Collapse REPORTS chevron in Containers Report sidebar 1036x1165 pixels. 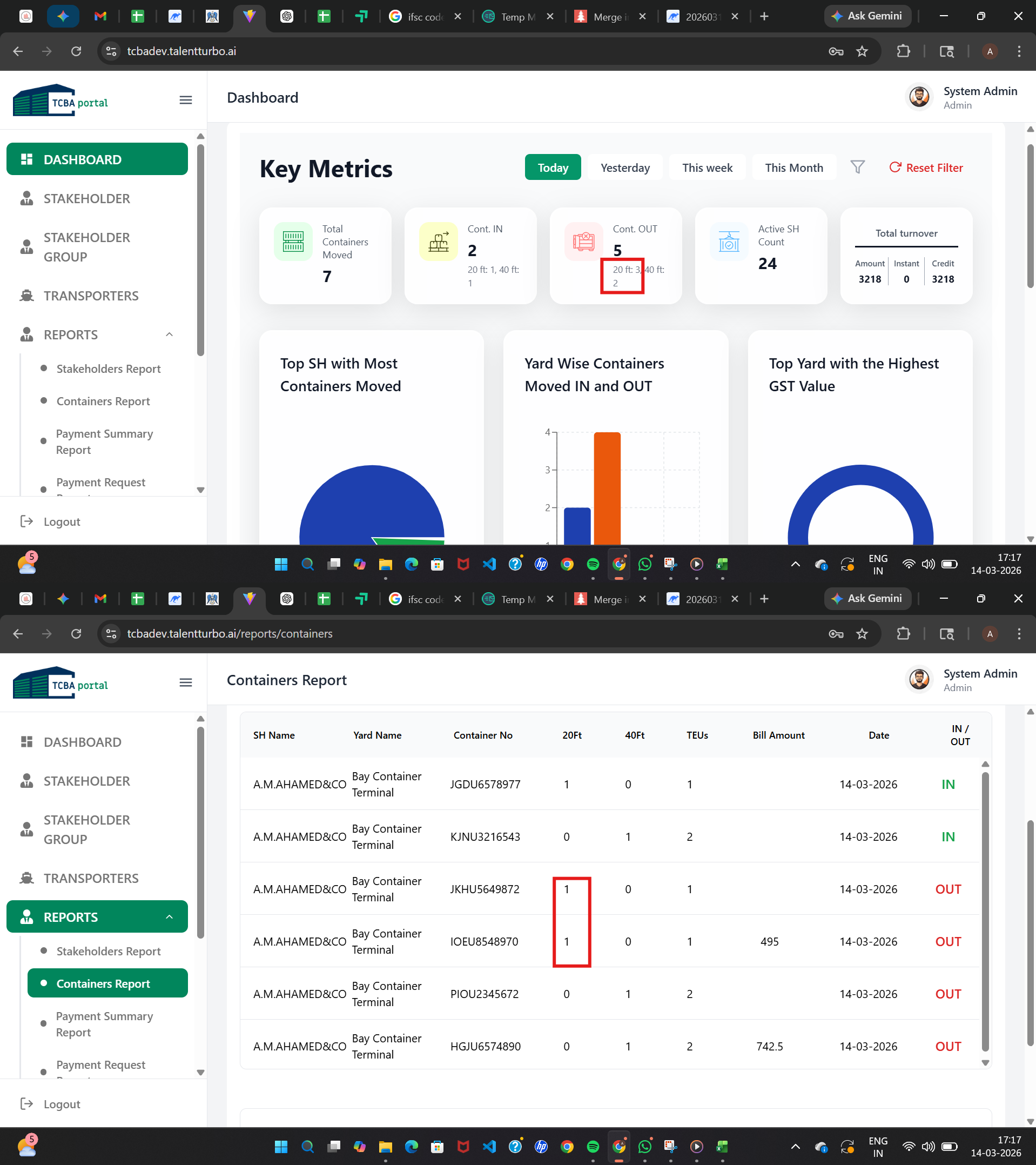169,917
